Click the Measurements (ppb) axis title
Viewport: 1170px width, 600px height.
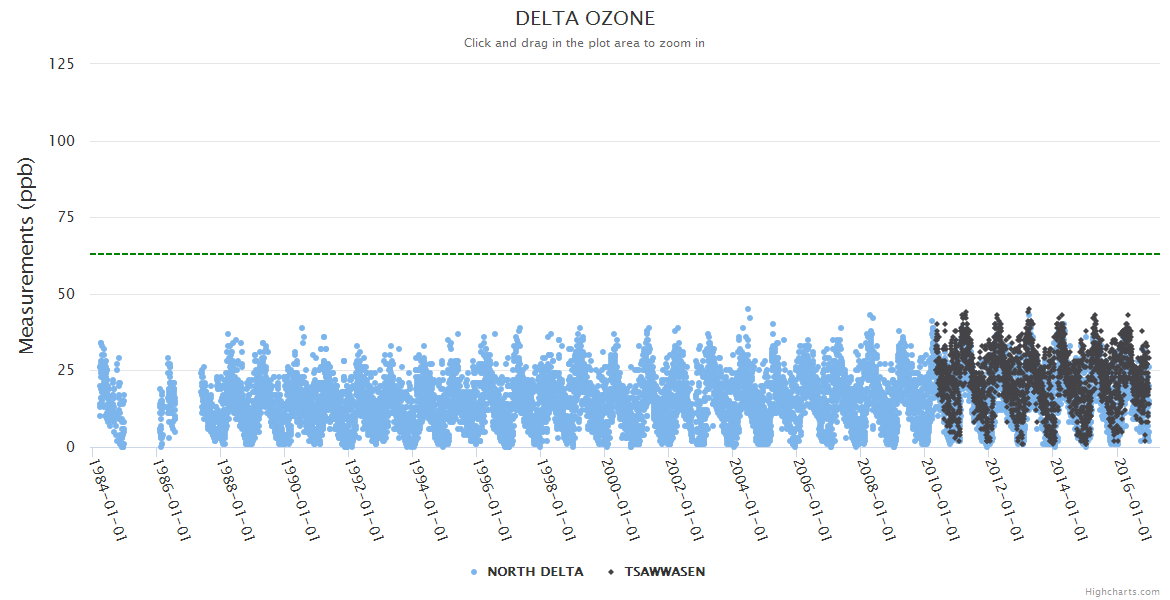(27, 256)
